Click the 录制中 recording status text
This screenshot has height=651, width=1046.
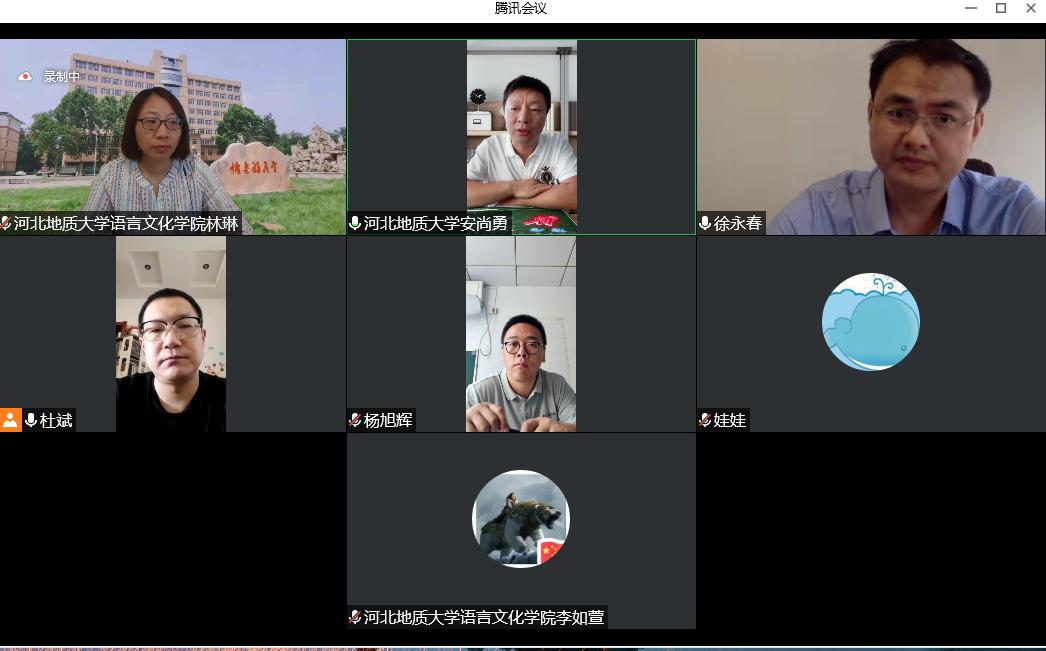click(x=61, y=76)
